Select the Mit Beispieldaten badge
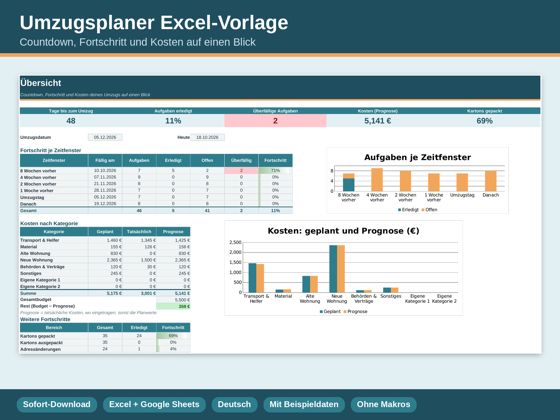Viewport: 560px width, 420px height. 304,404
